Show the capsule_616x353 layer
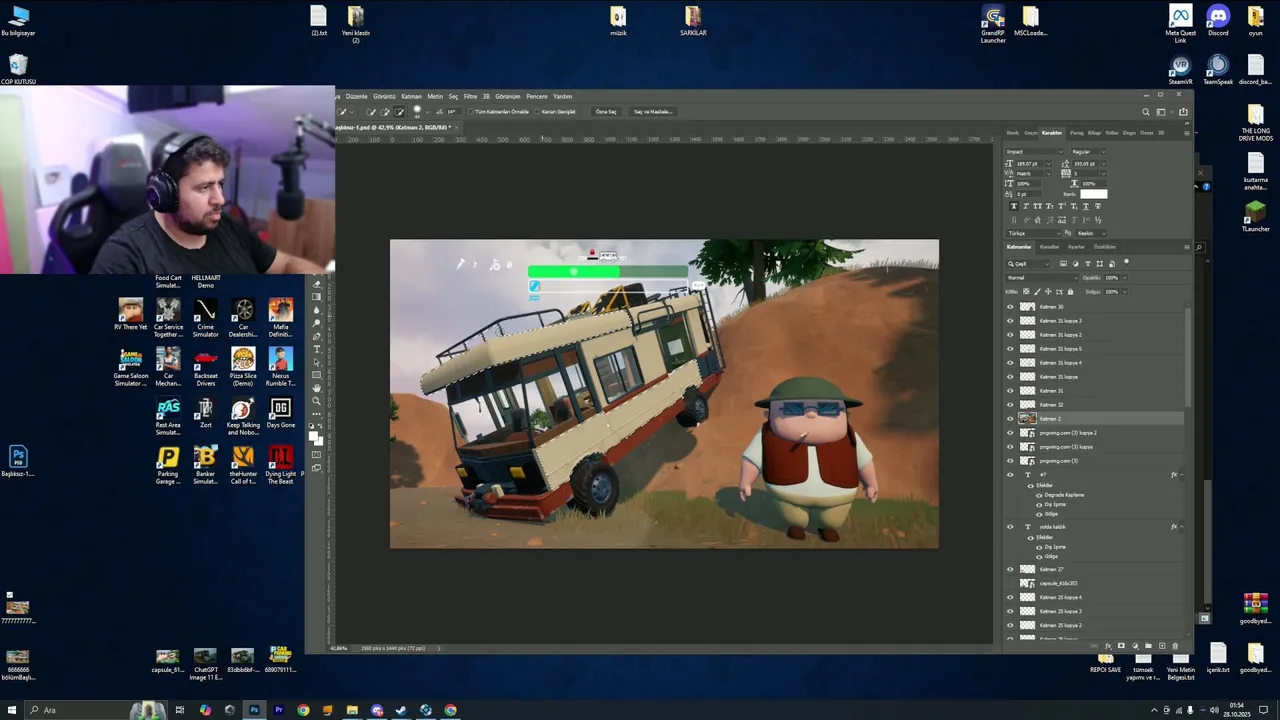Image resolution: width=1280 pixels, height=720 pixels. (1010, 583)
